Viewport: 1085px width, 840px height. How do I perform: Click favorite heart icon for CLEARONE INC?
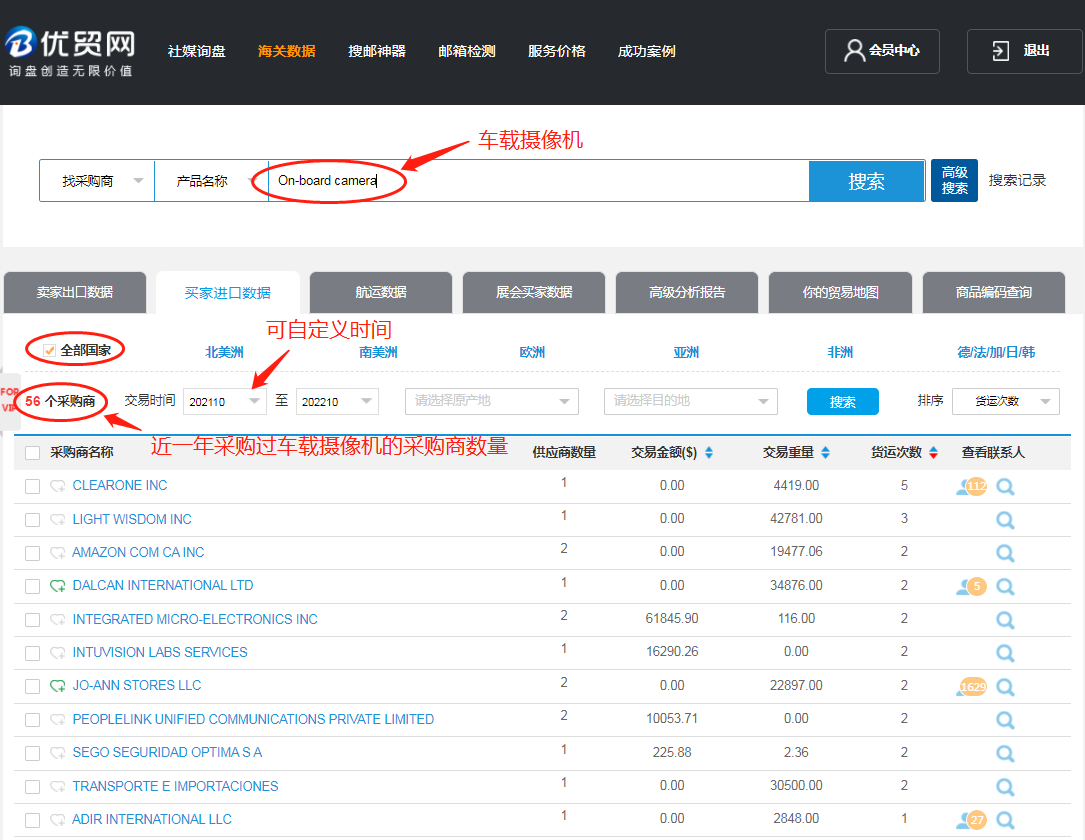click(57, 486)
